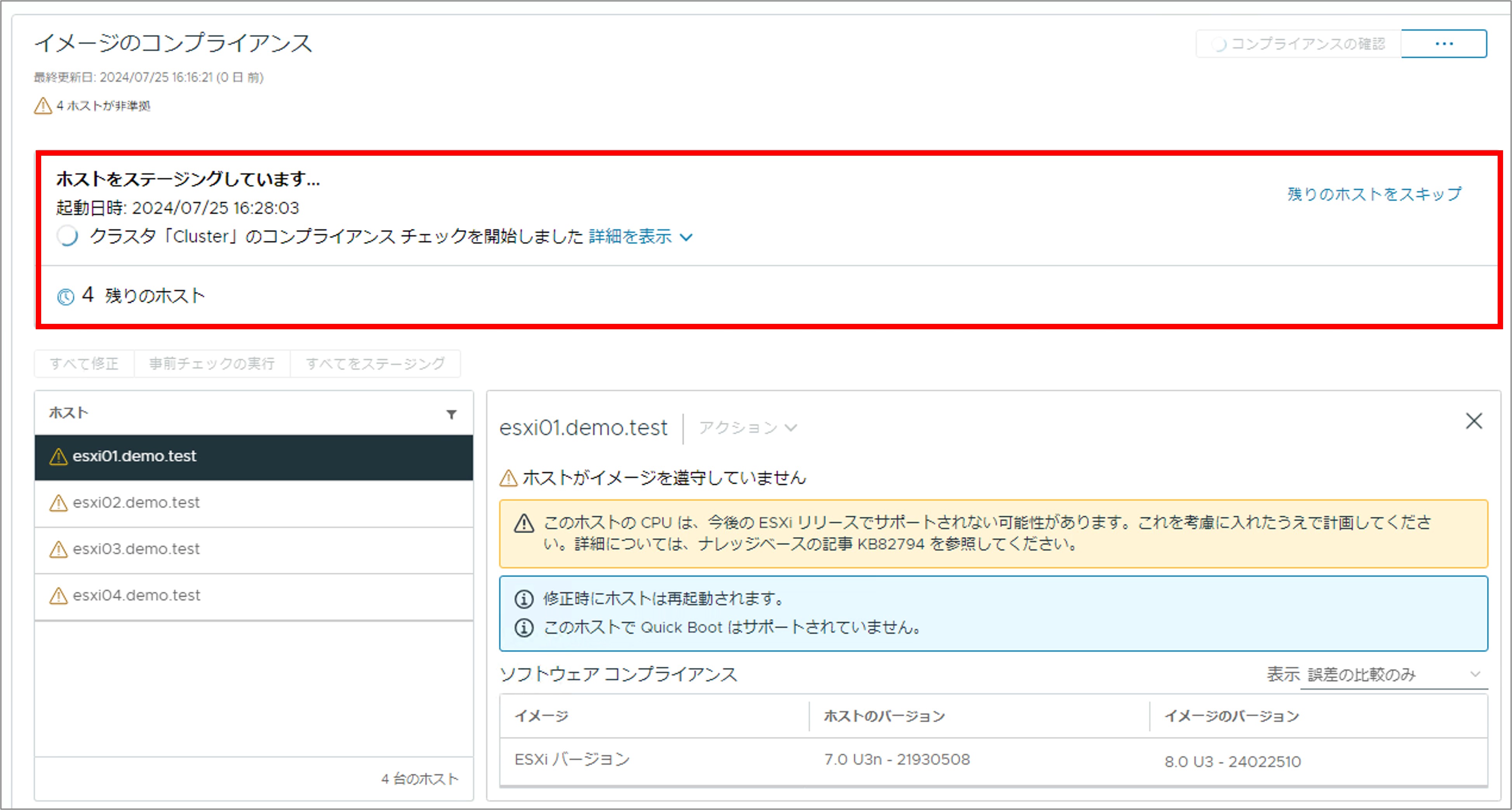The width and height of the screenshot is (1512, 810).
Task: Click the すべて修正 button
Action: 84,363
